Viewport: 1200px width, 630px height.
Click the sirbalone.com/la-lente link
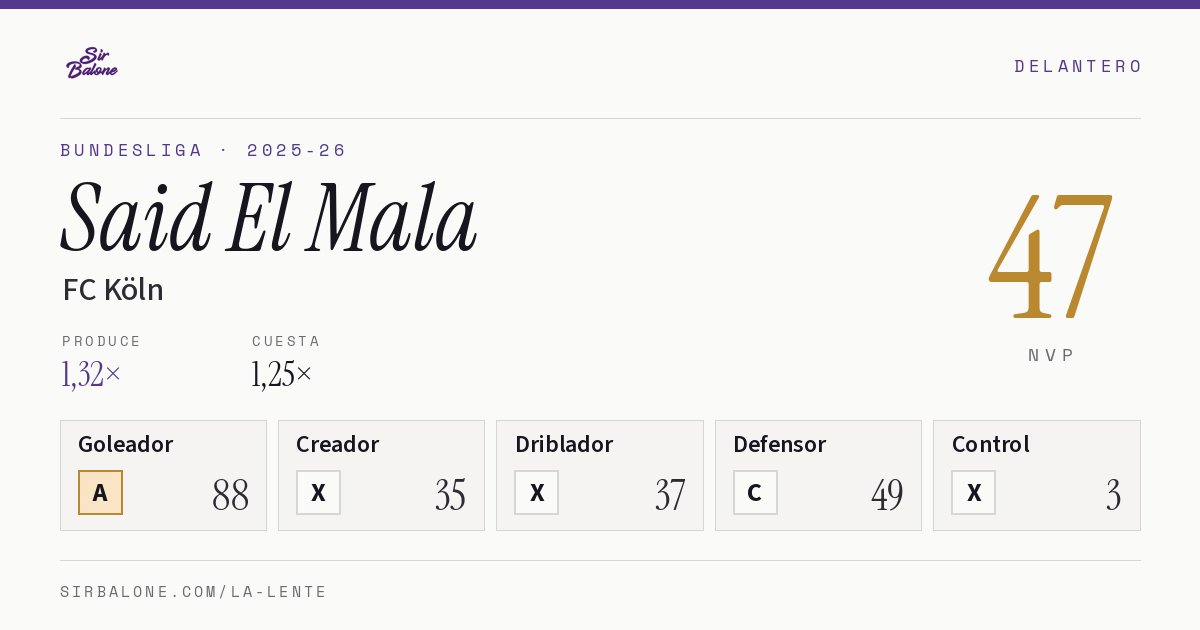point(194,592)
